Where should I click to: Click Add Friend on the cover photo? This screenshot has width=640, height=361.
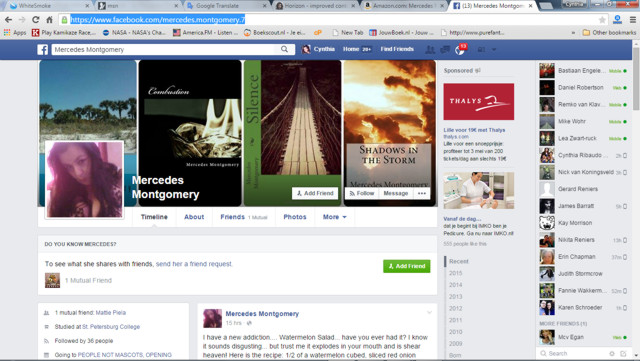(x=315, y=193)
